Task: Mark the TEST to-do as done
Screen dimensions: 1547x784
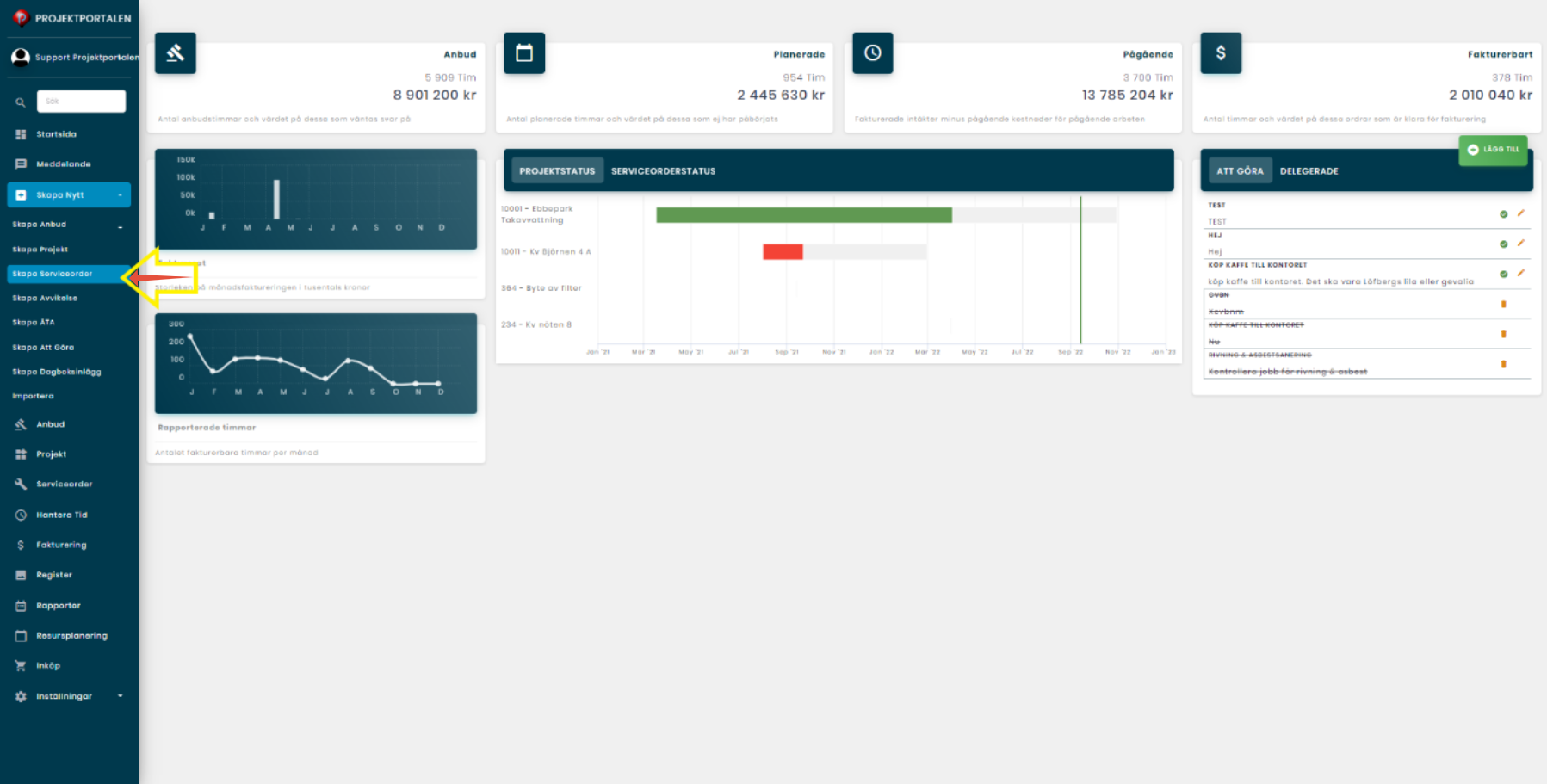Action: pos(1504,214)
